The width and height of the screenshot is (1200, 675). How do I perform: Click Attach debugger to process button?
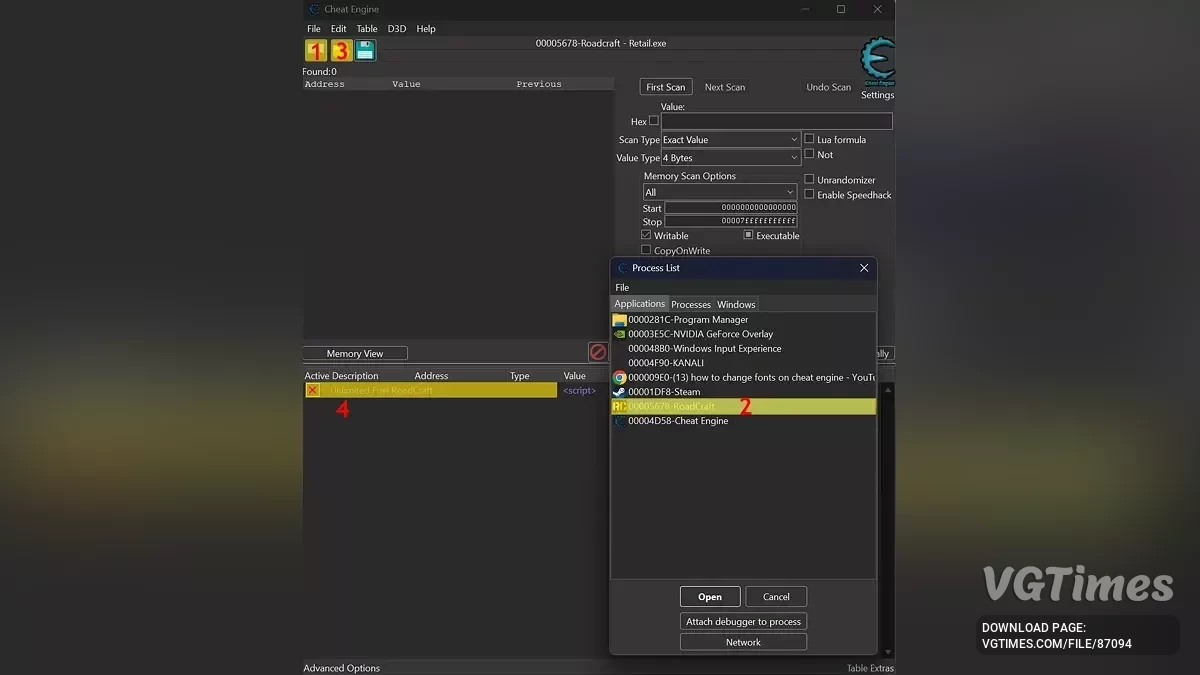[x=743, y=621]
